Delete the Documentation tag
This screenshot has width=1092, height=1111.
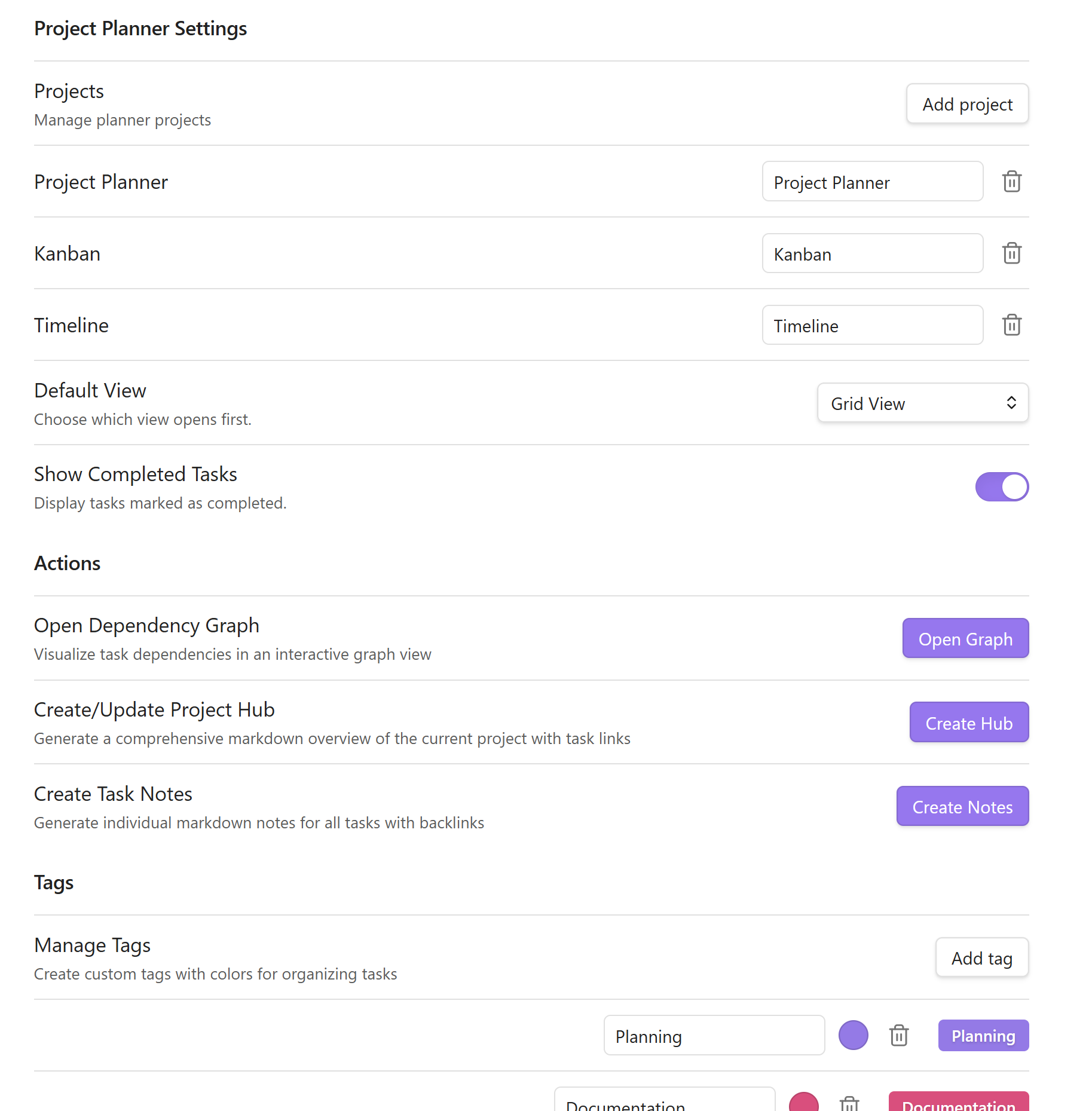point(848,1103)
